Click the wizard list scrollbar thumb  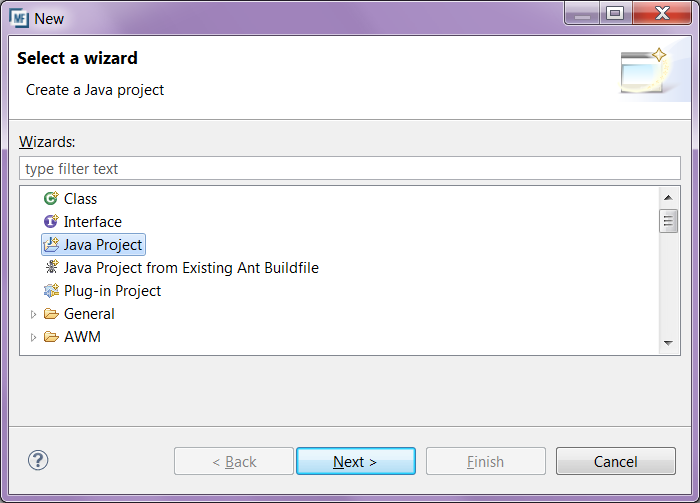click(x=668, y=221)
